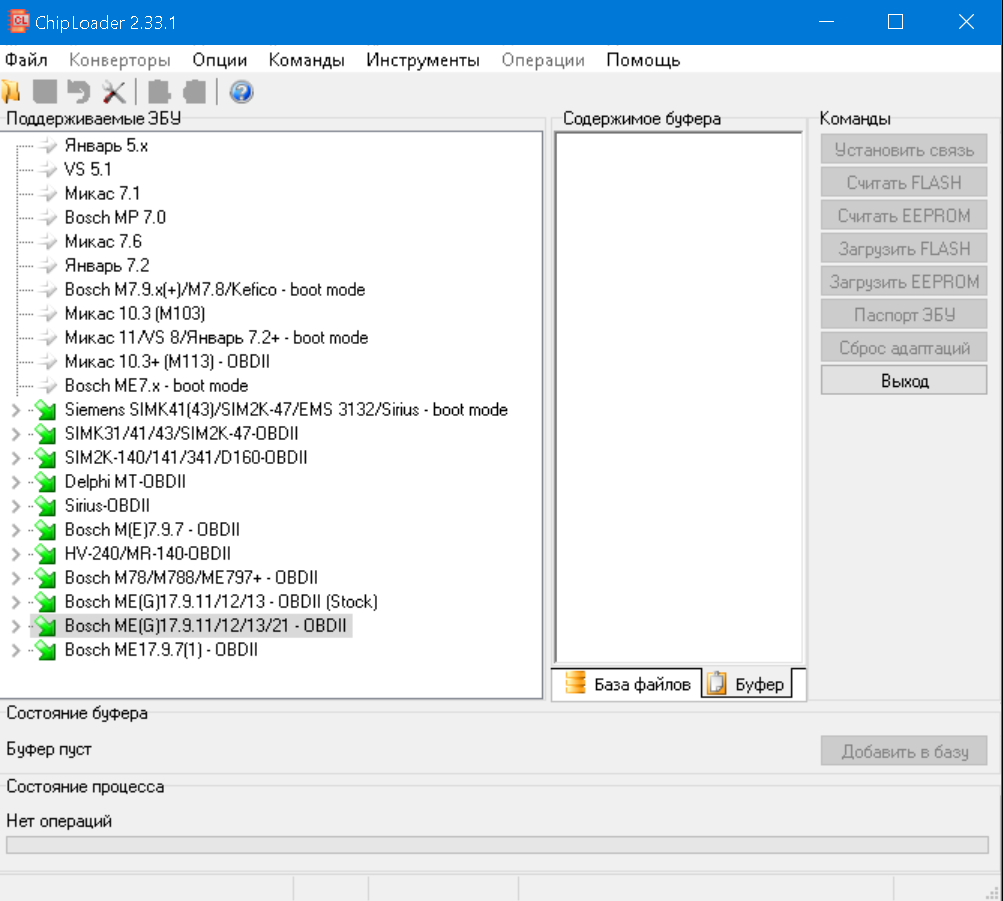Click the Считать FLASH button
Screen dimensions: 1003x901
tap(904, 183)
